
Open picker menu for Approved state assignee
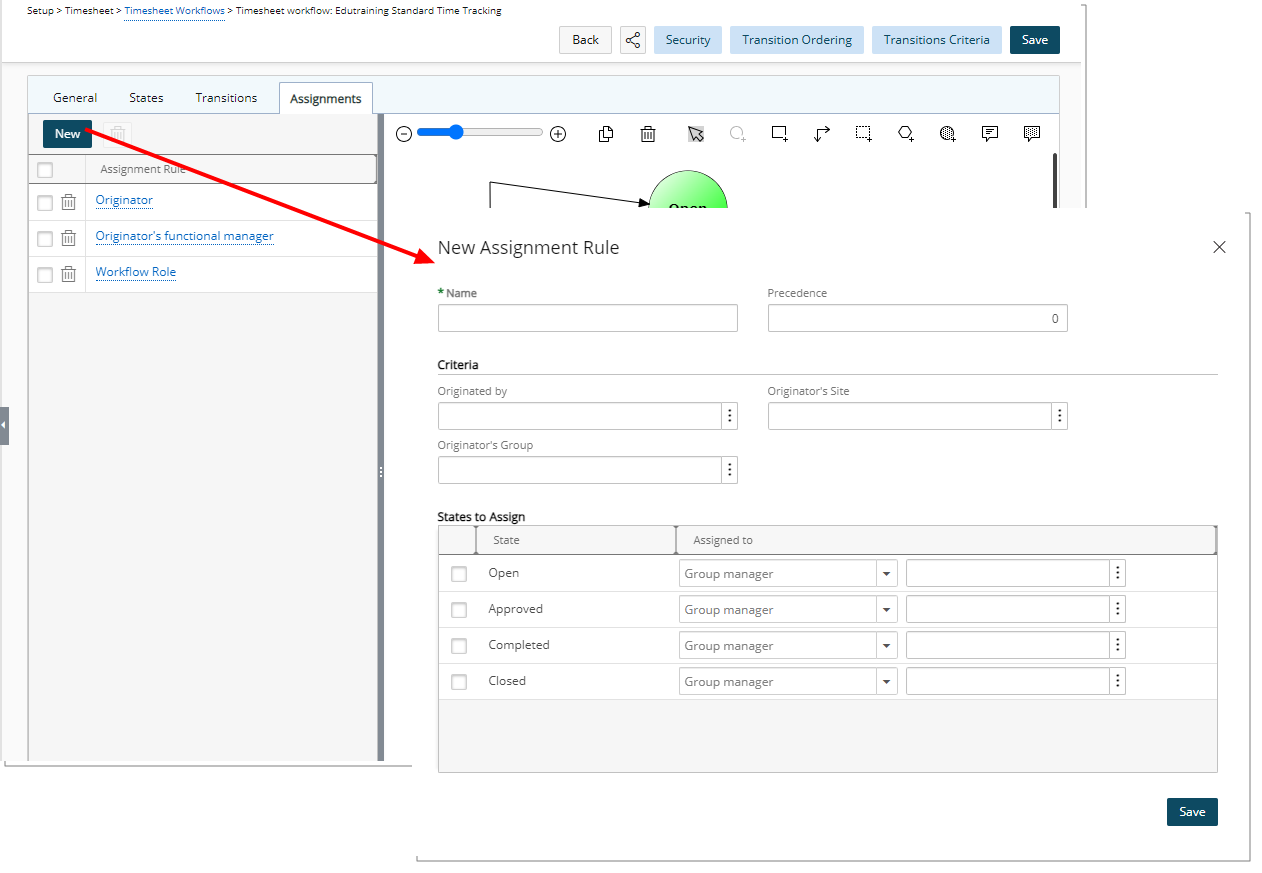click(x=1118, y=609)
